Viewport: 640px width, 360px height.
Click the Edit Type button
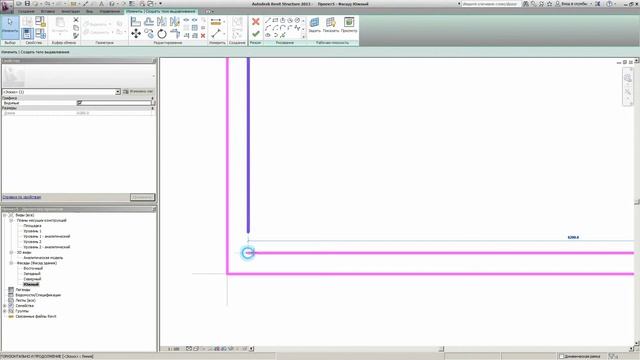point(138,91)
